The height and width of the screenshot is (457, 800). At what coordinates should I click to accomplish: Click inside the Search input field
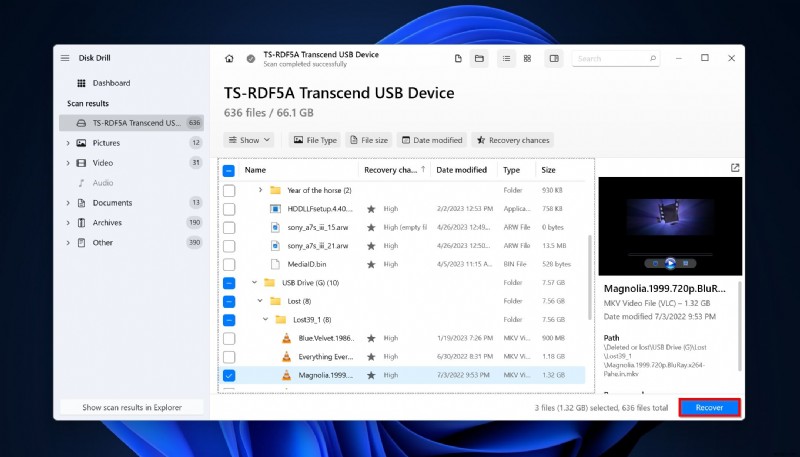[616, 59]
